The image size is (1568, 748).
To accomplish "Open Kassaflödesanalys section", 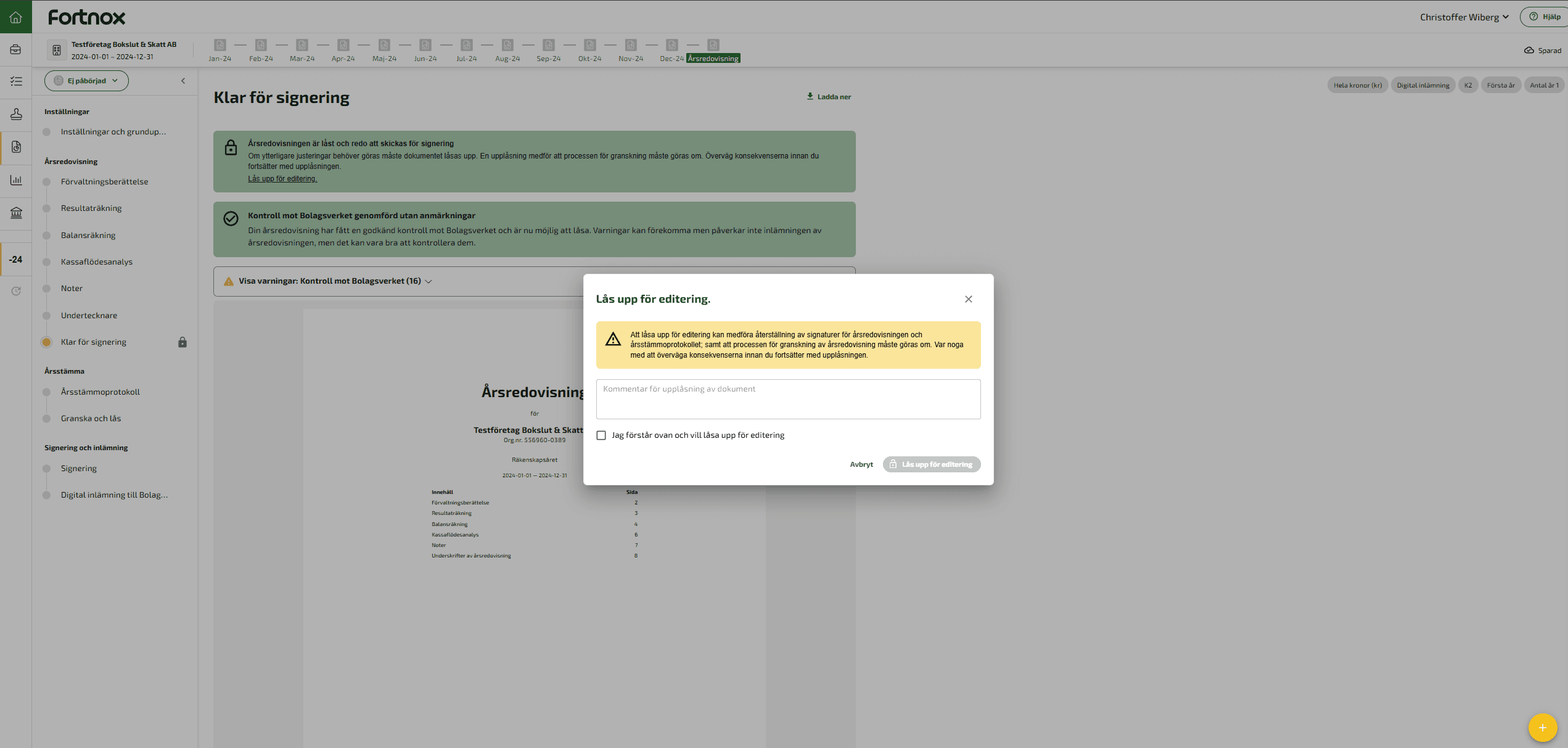I will [x=97, y=262].
